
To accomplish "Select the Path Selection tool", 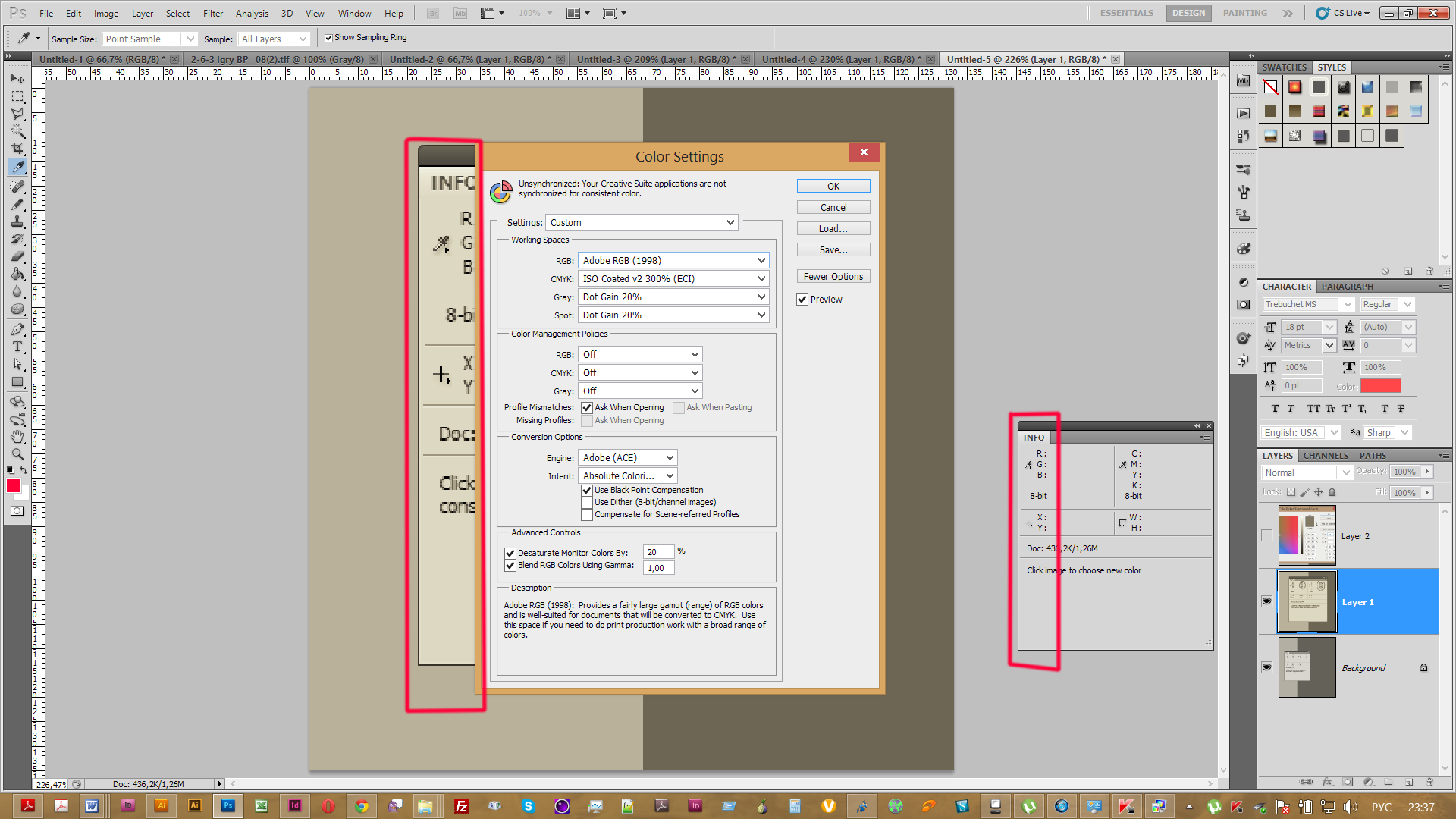I will [17, 364].
